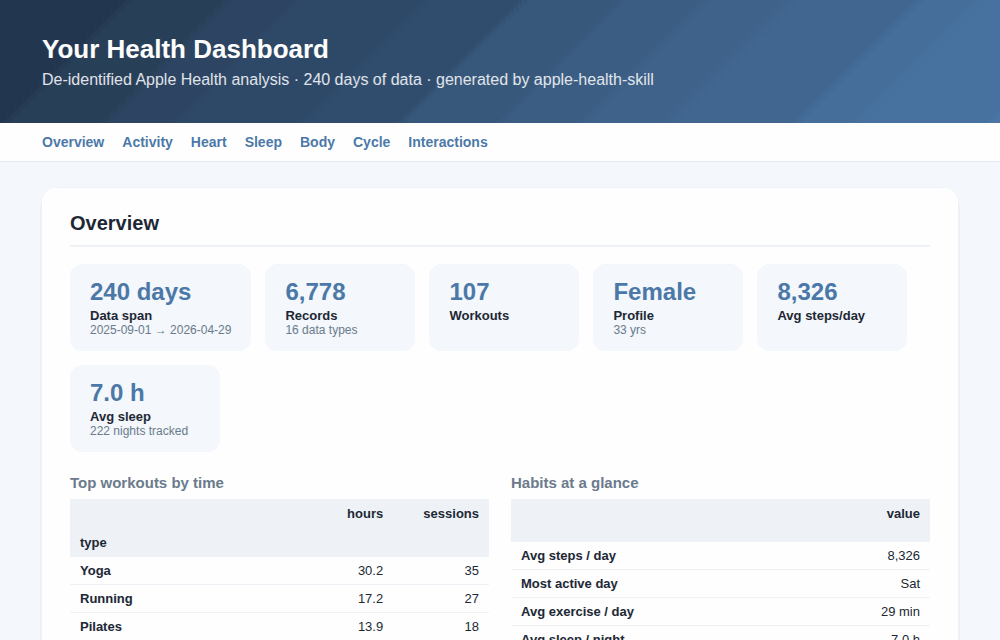Open the Overview nav link
This screenshot has width=1000, height=640.
73,142
